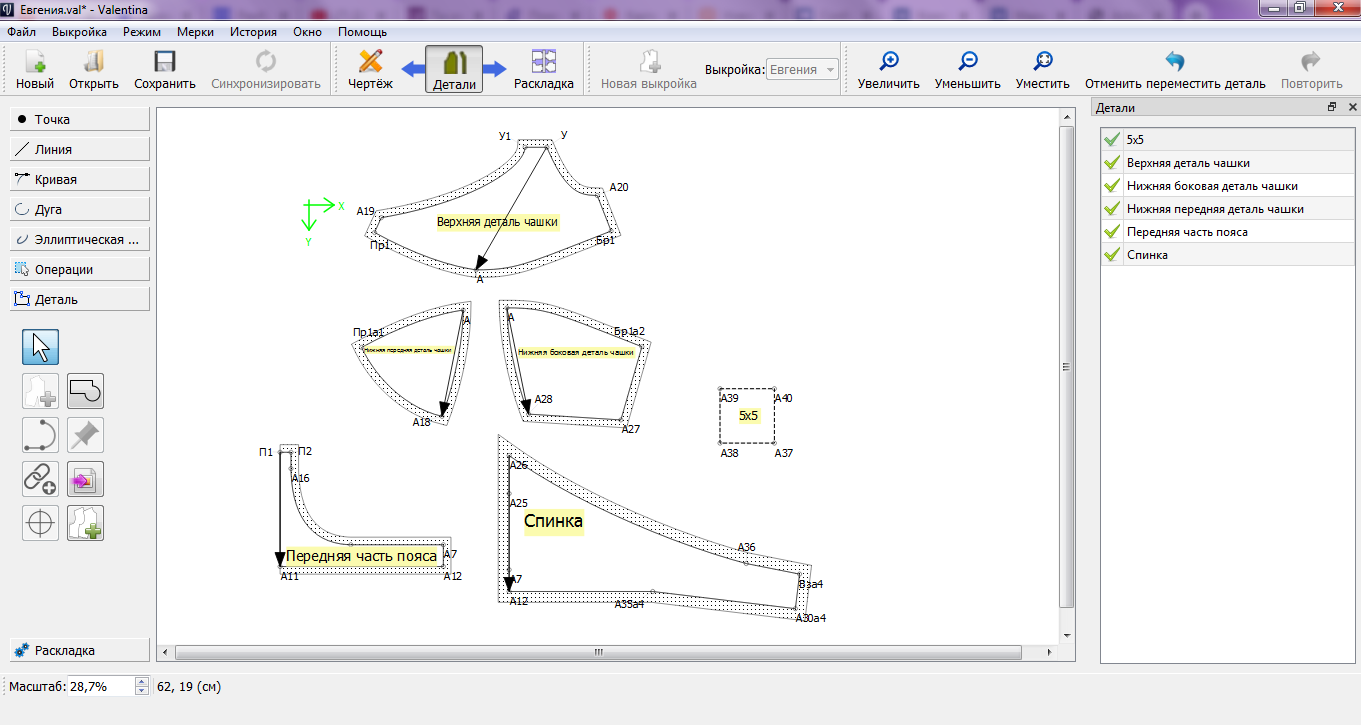
Task: Expand the Кривая tool section
Action: coord(79,179)
